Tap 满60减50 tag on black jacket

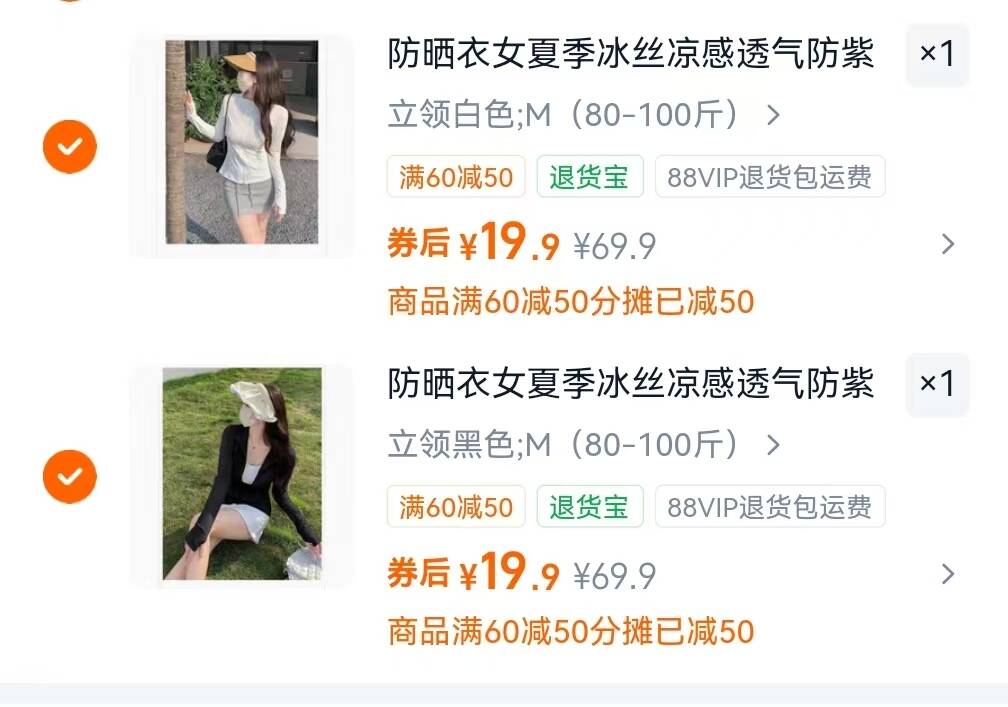click(x=456, y=507)
